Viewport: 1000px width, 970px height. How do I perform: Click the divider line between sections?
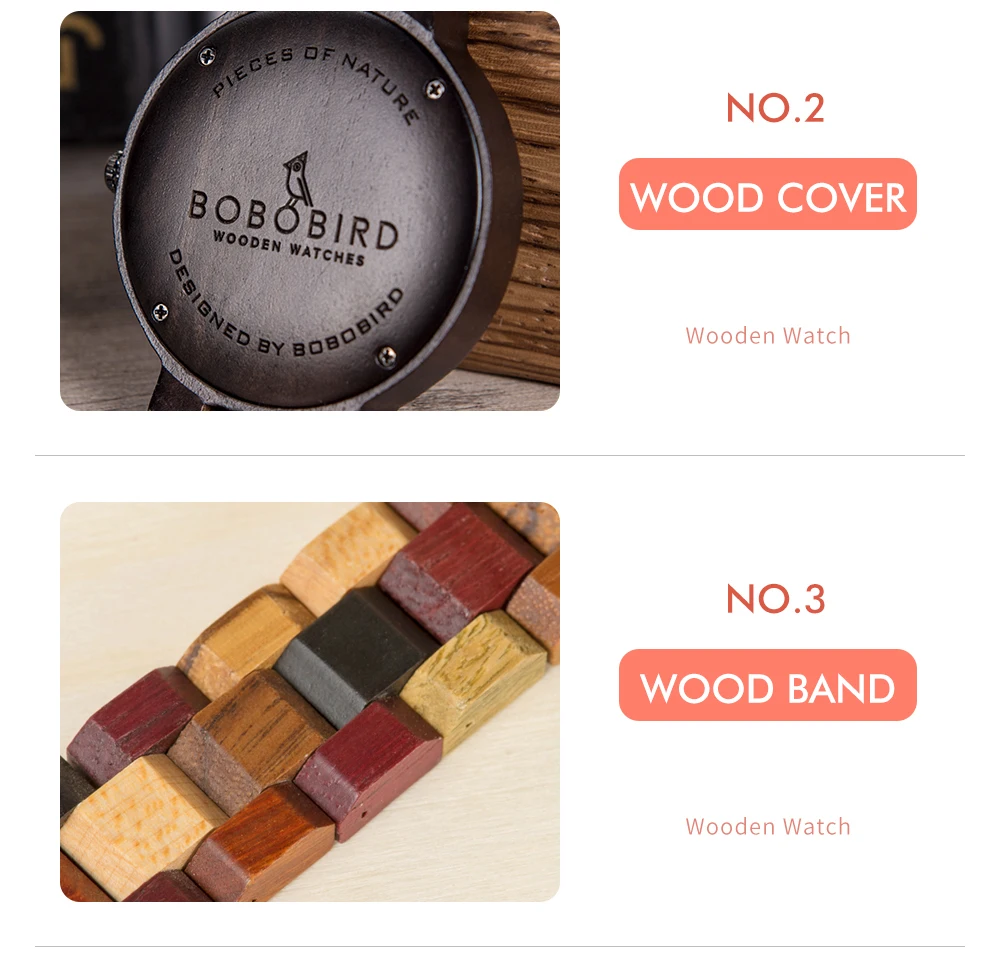pyautogui.click(x=500, y=455)
